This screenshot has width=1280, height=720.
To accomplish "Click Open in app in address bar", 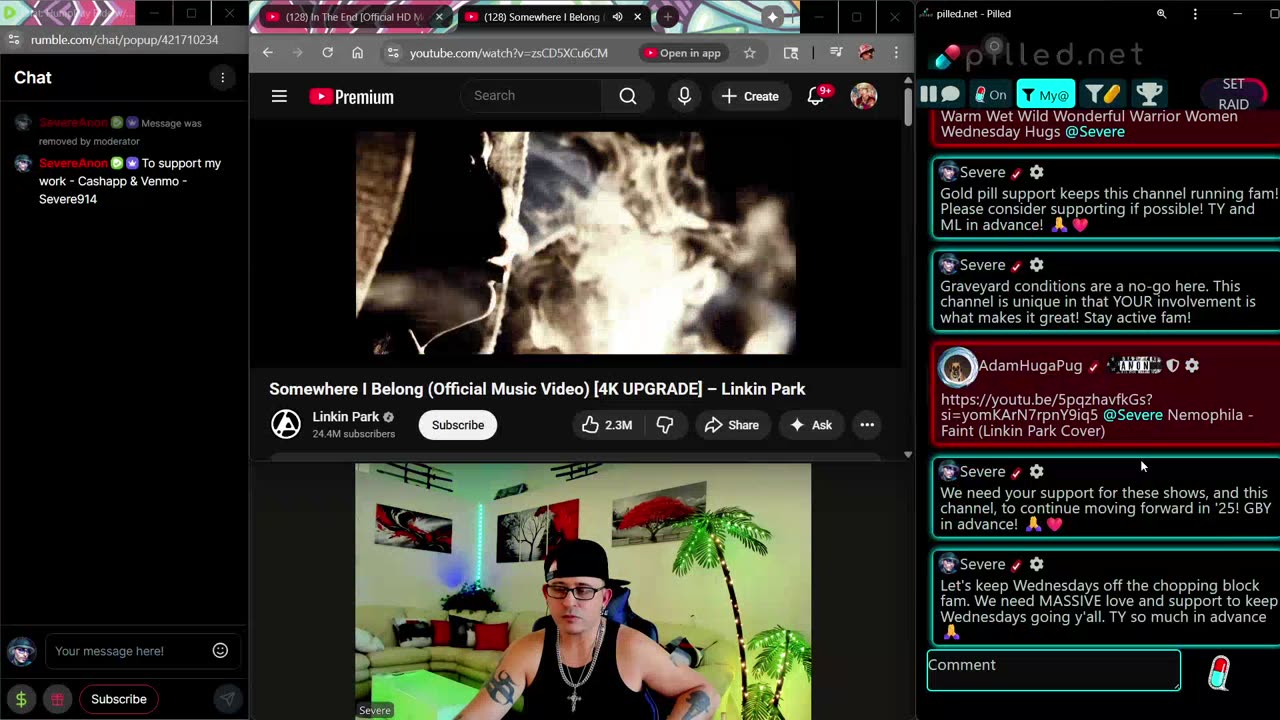I will (x=682, y=53).
